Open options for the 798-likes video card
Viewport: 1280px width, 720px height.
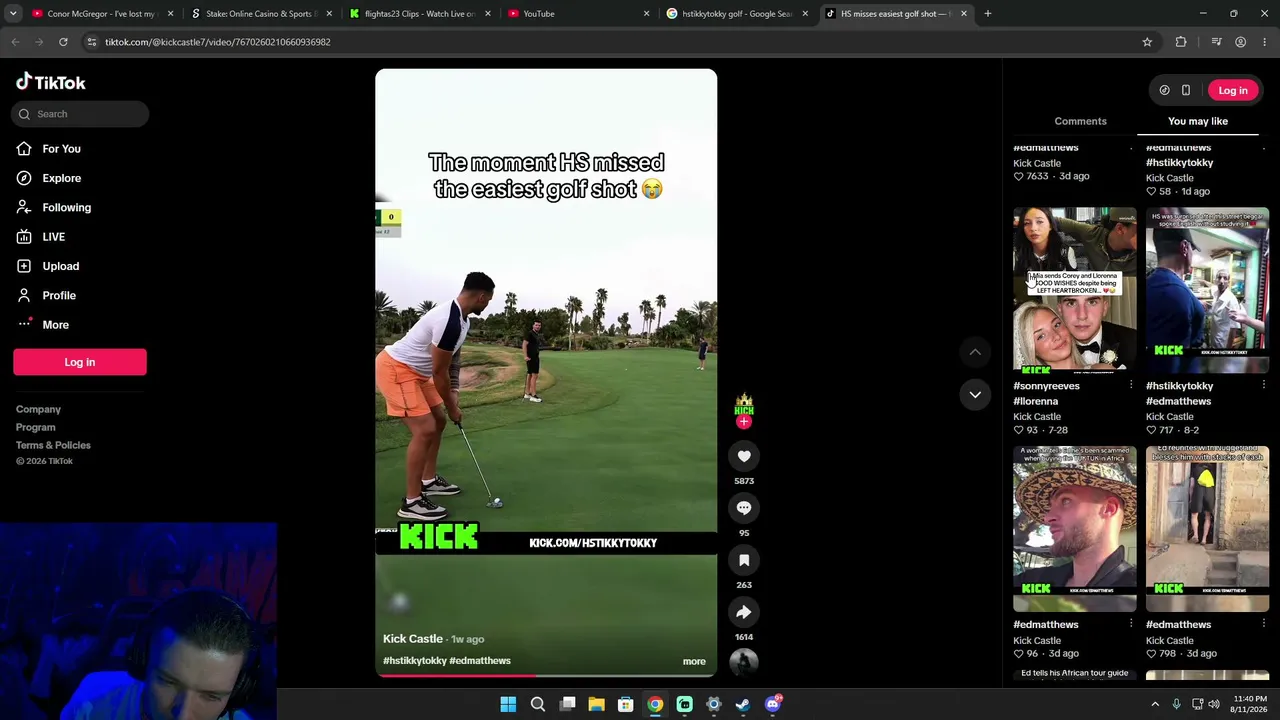tap(1264, 624)
